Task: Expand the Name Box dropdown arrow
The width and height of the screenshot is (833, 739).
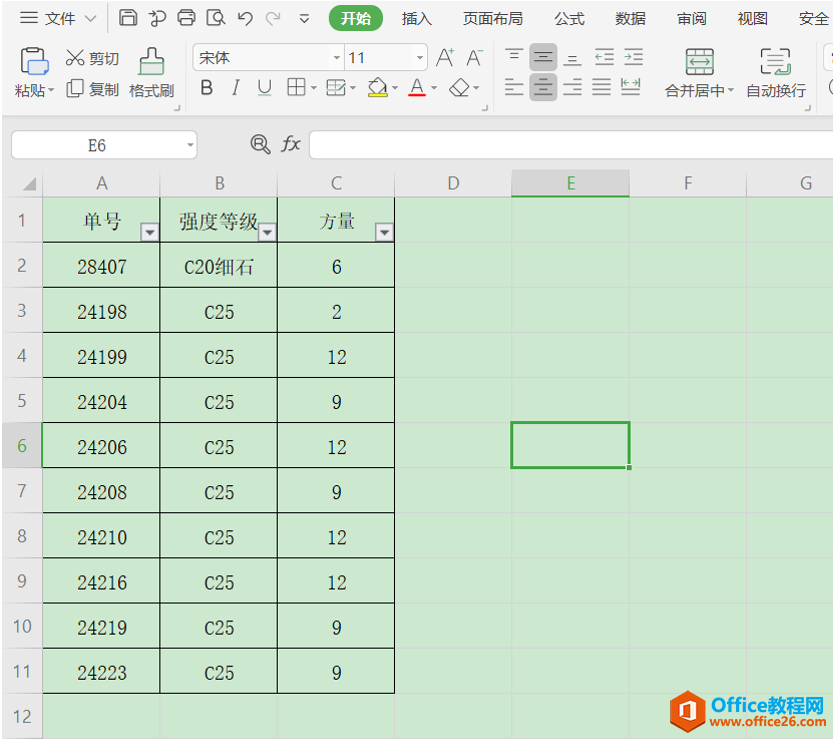Action: (190, 145)
